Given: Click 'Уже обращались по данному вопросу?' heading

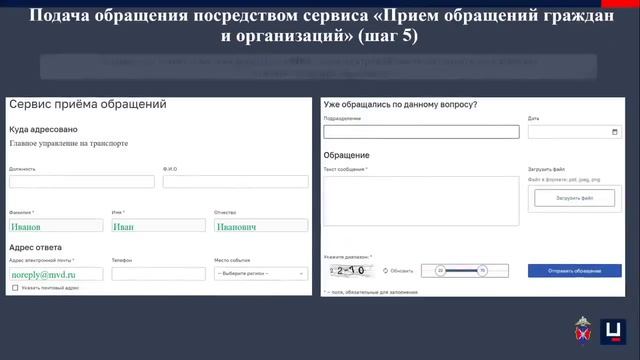Looking at the screenshot, I should coord(400,104).
